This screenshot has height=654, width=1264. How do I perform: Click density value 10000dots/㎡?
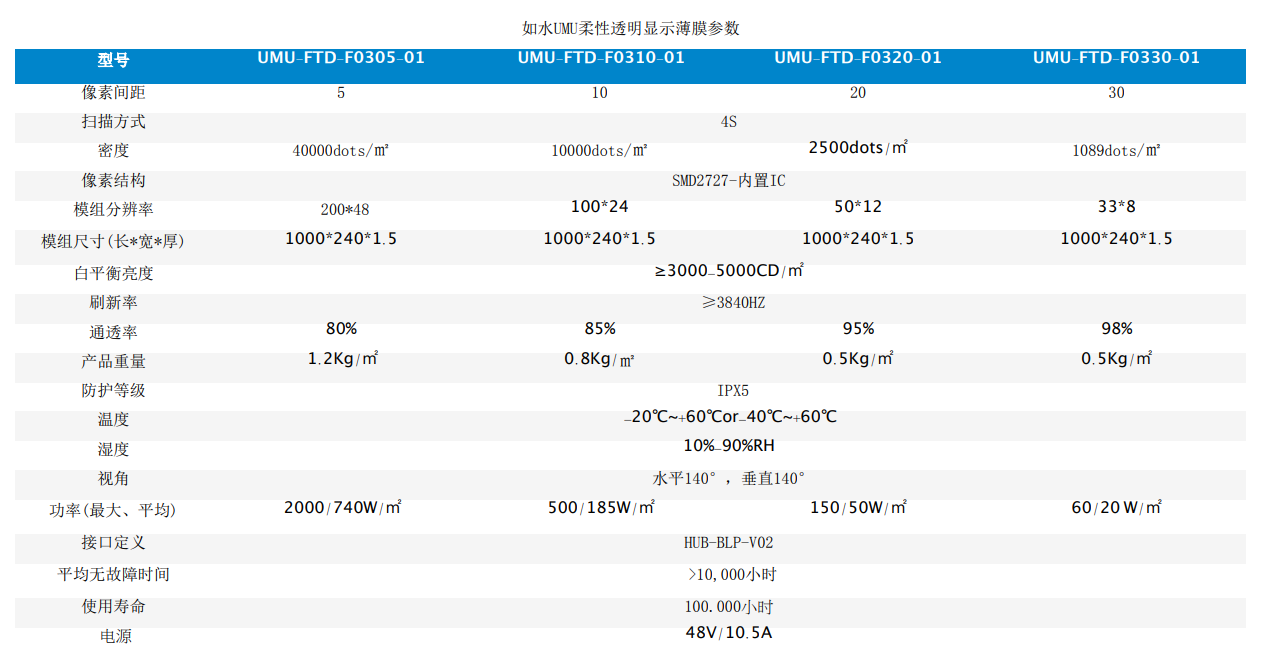[x=600, y=151]
